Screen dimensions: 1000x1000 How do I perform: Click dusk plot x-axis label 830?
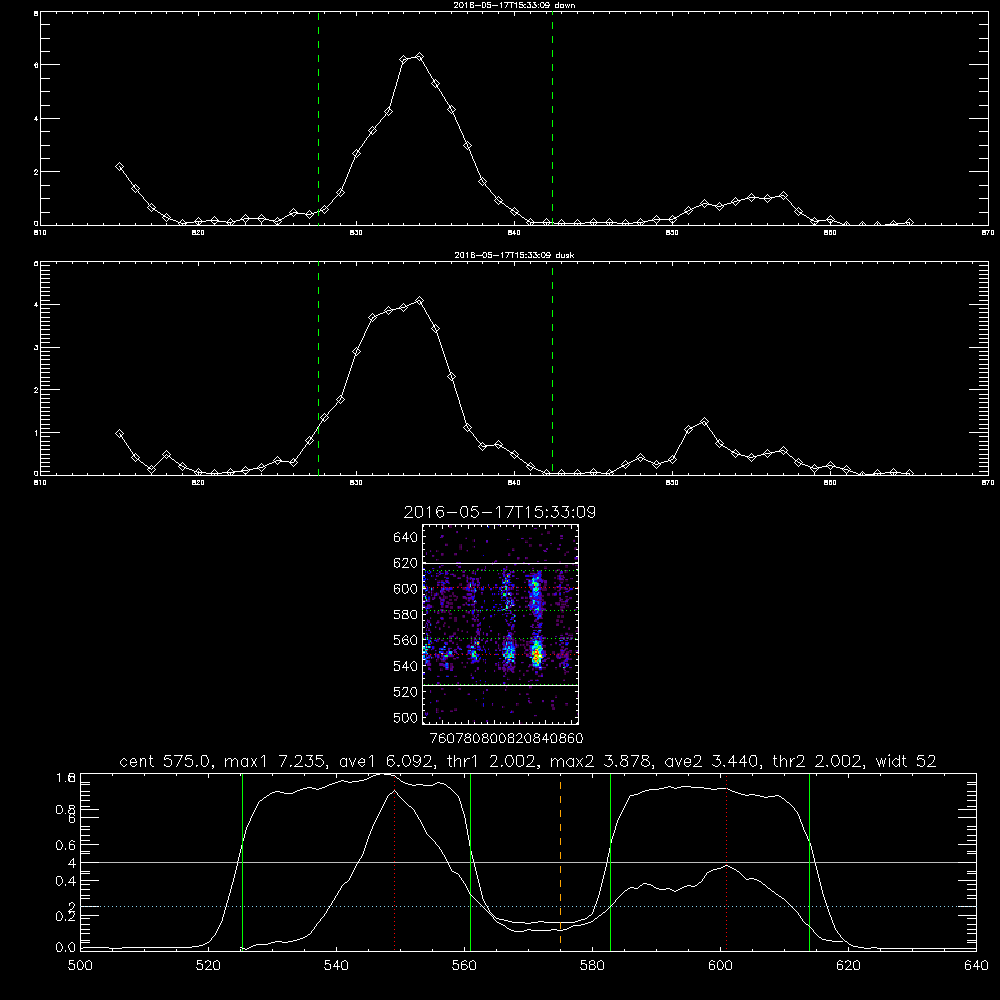pyautogui.click(x=356, y=483)
